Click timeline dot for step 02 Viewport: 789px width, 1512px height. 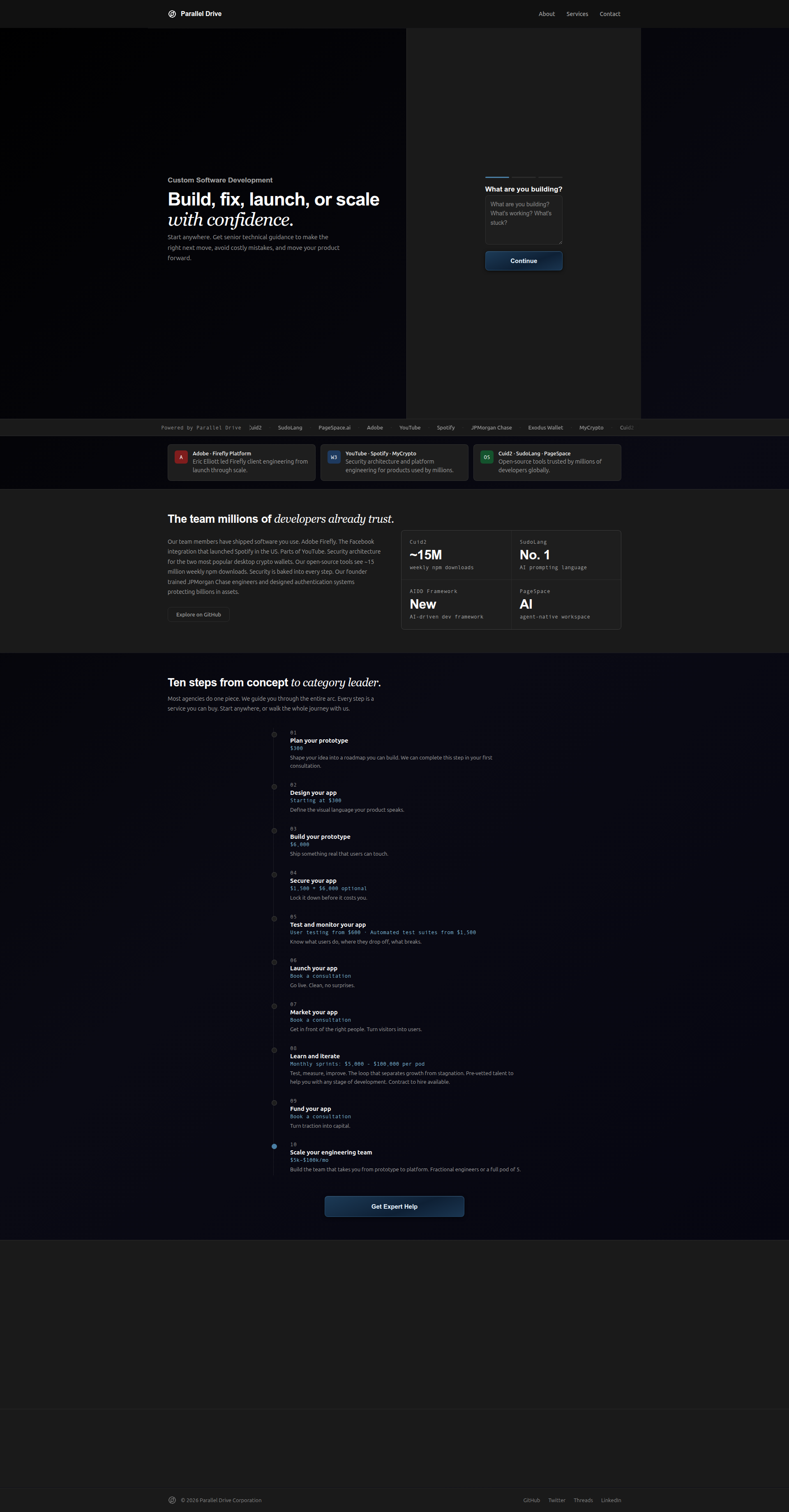(x=274, y=787)
